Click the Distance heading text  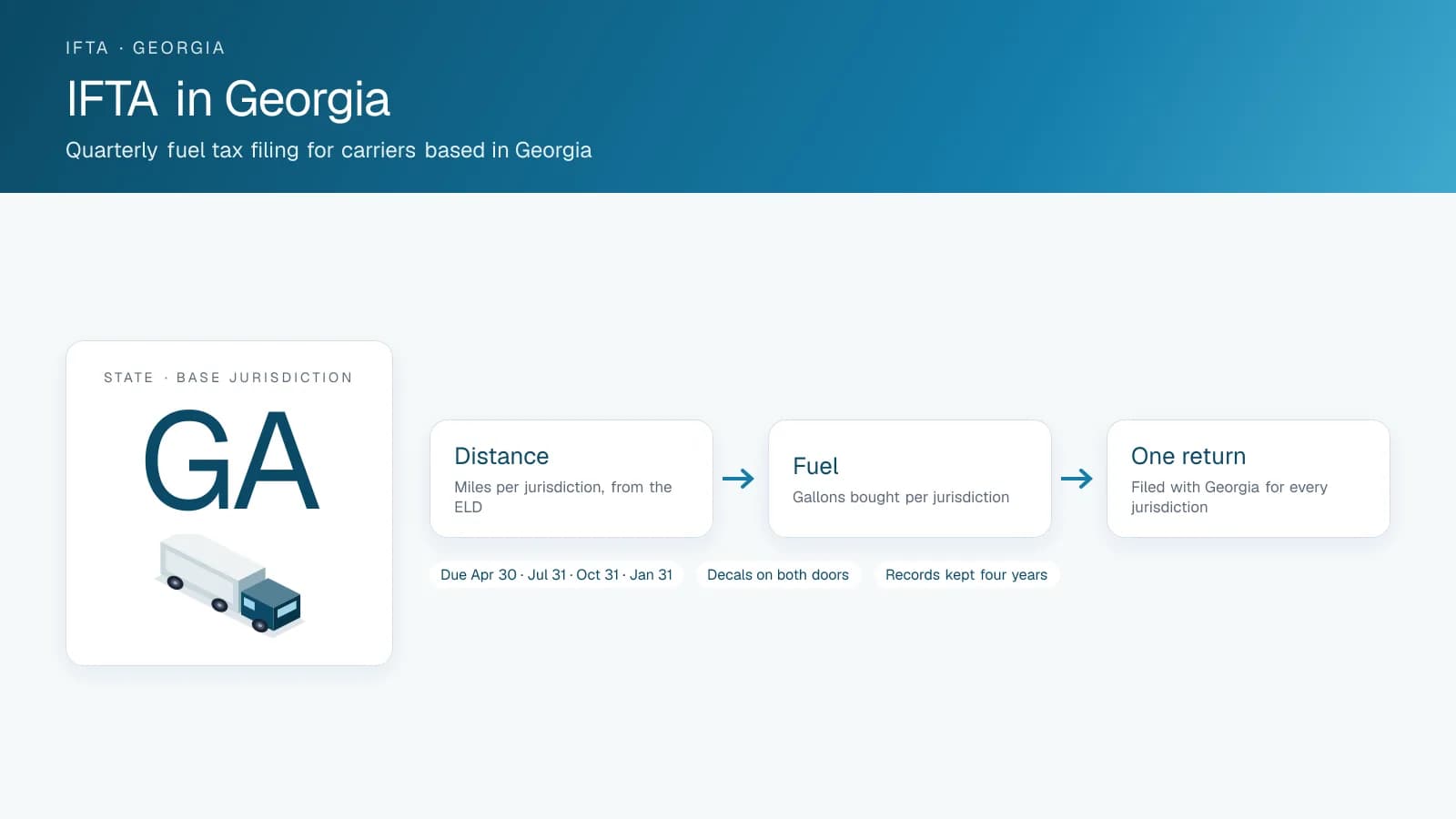click(x=501, y=456)
